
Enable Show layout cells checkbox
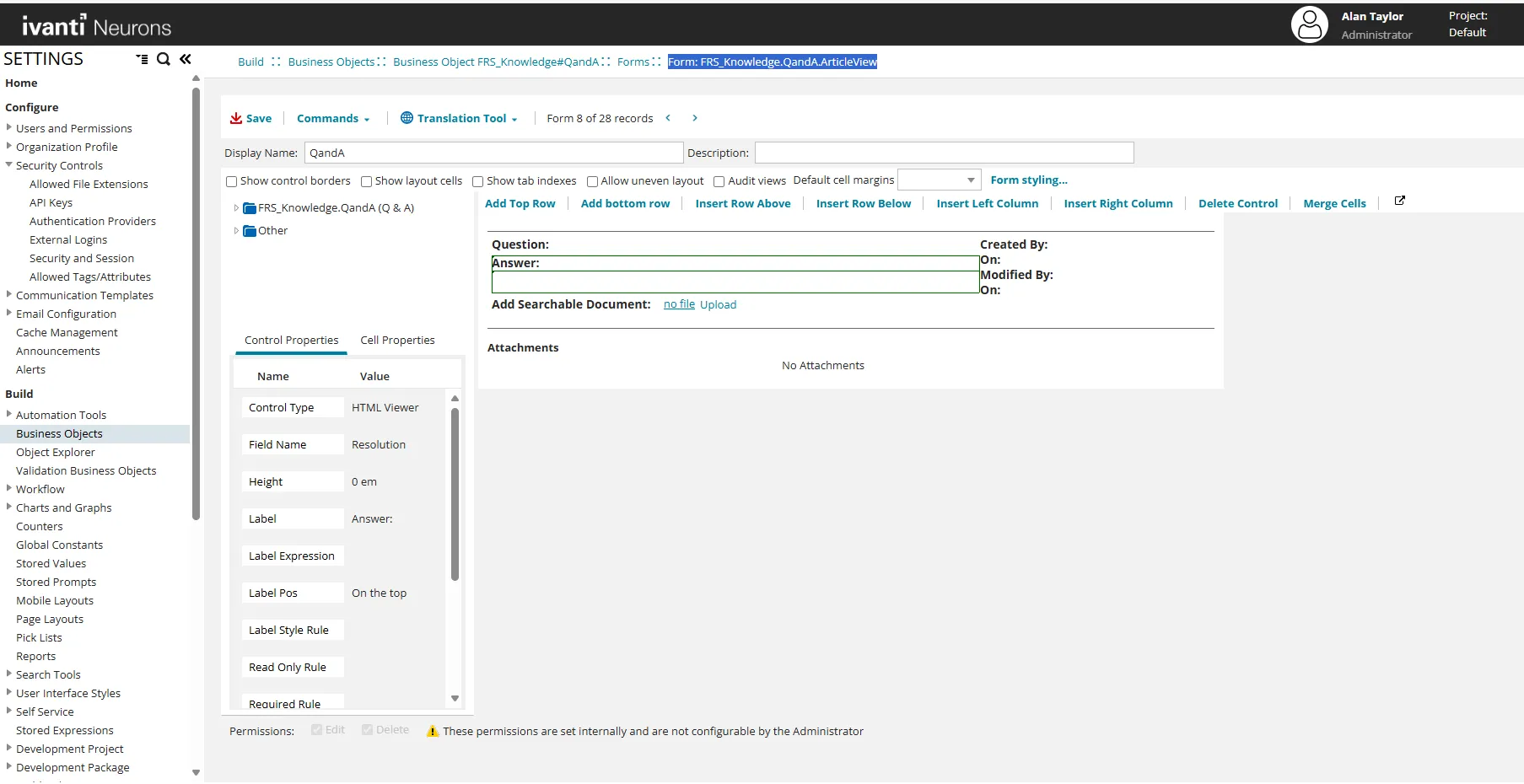pyautogui.click(x=367, y=181)
